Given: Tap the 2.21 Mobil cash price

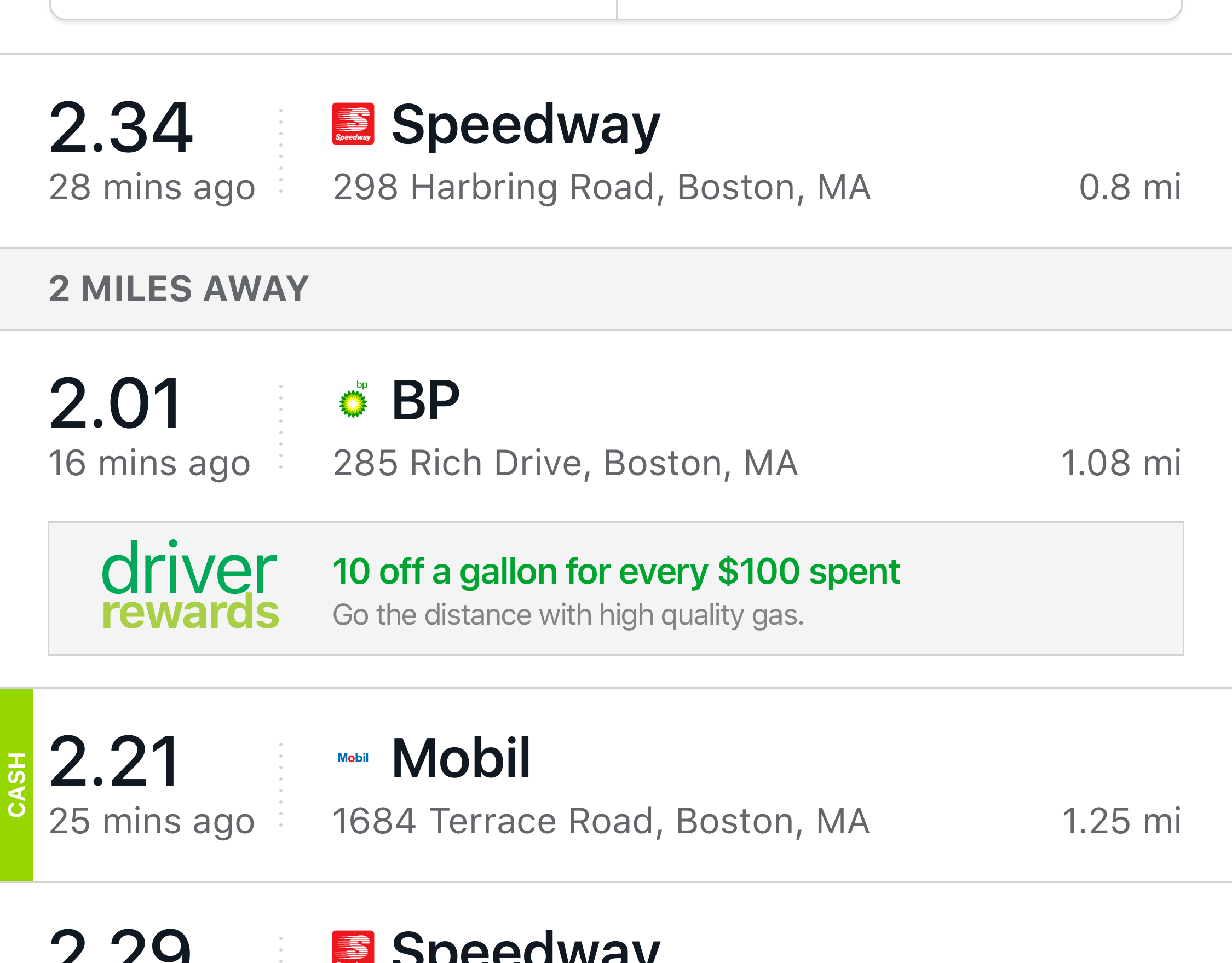Looking at the screenshot, I should point(115,762).
